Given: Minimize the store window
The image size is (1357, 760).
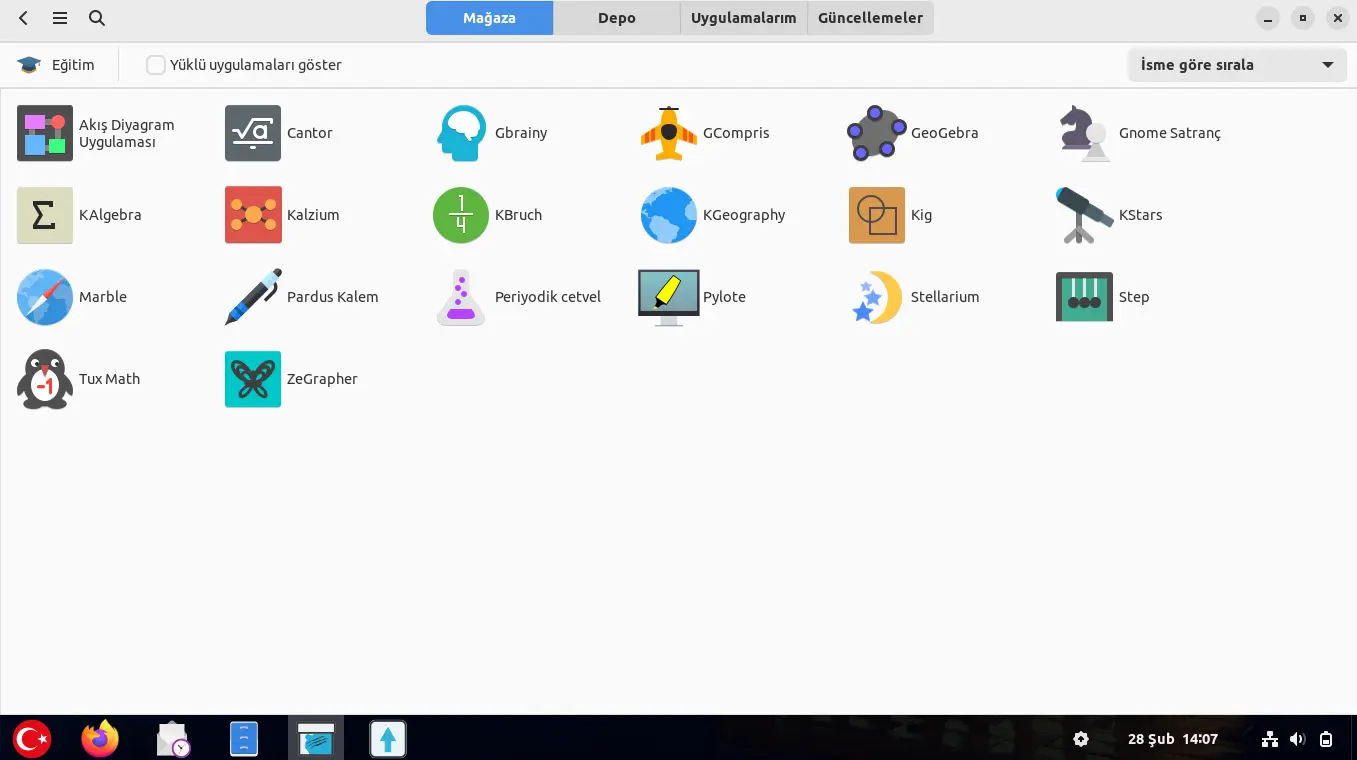Looking at the screenshot, I should tap(1268, 18).
